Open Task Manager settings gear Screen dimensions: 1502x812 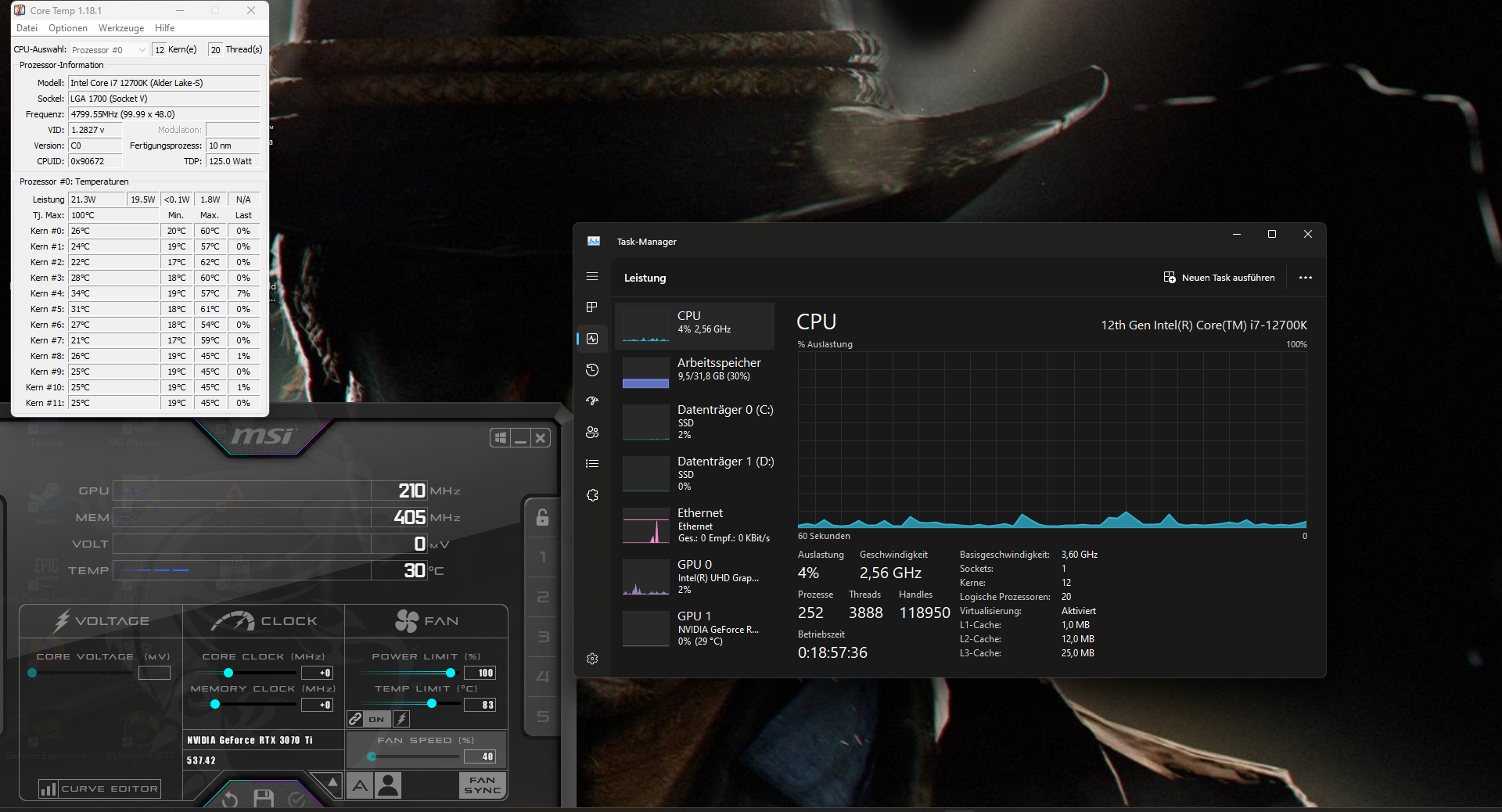point(592,659)
